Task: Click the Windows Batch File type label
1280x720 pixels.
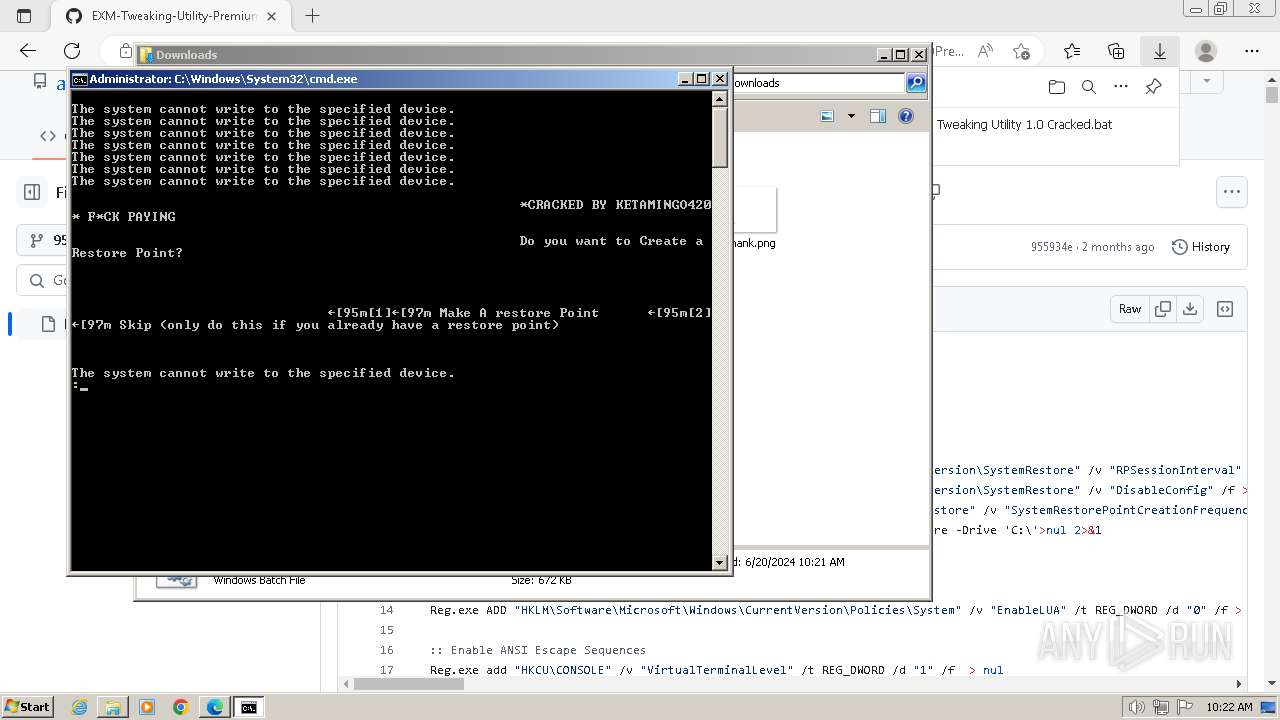Action: 259,580
